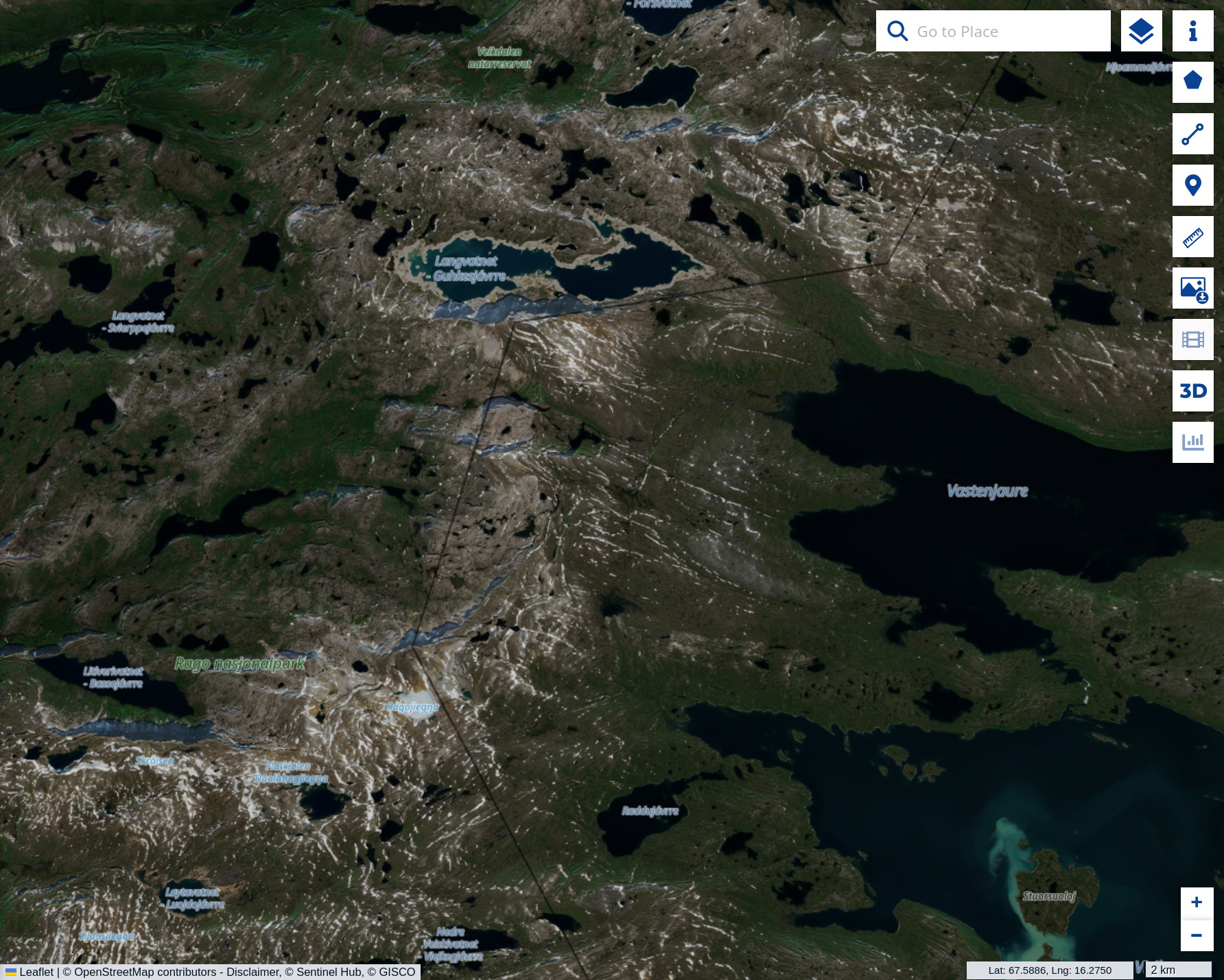Activate the line drawing tool
Viewport: 1224px width, 980px height.
(x=1192, y=134)
